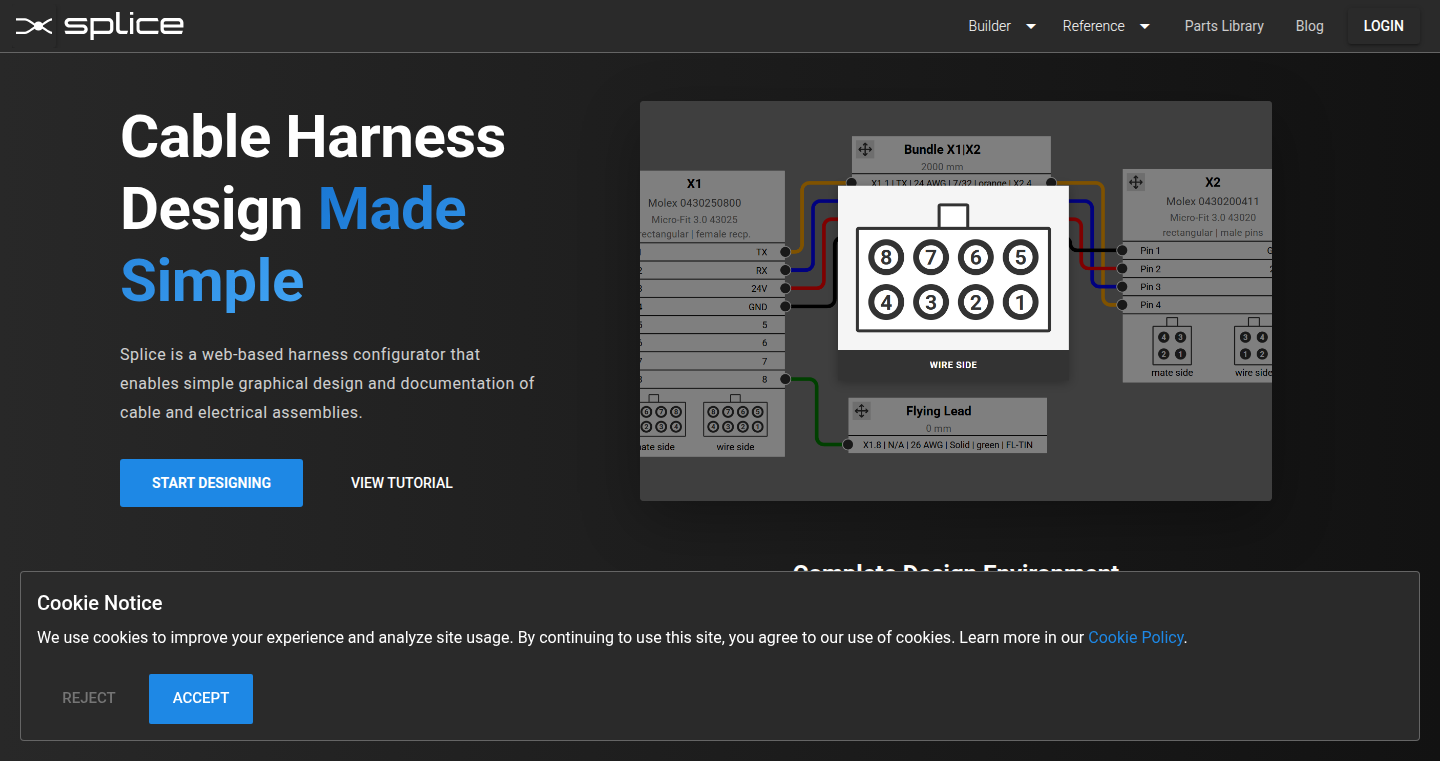Click pin 5 in the enlarged wire side diagram
The image size is (1440, 761).
tap(1020, 258)
